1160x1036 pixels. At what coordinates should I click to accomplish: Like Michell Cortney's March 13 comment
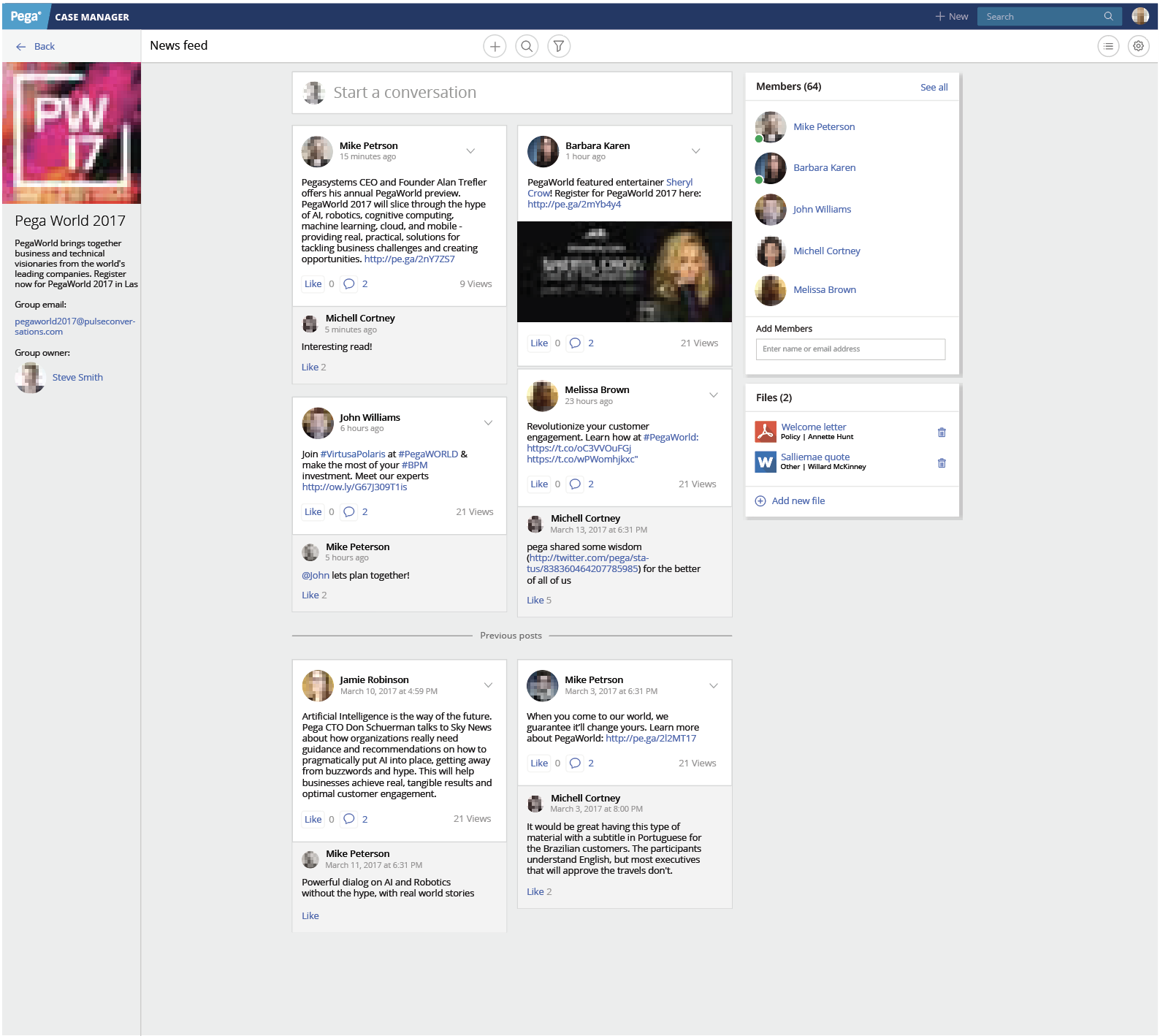pos(535,601)
